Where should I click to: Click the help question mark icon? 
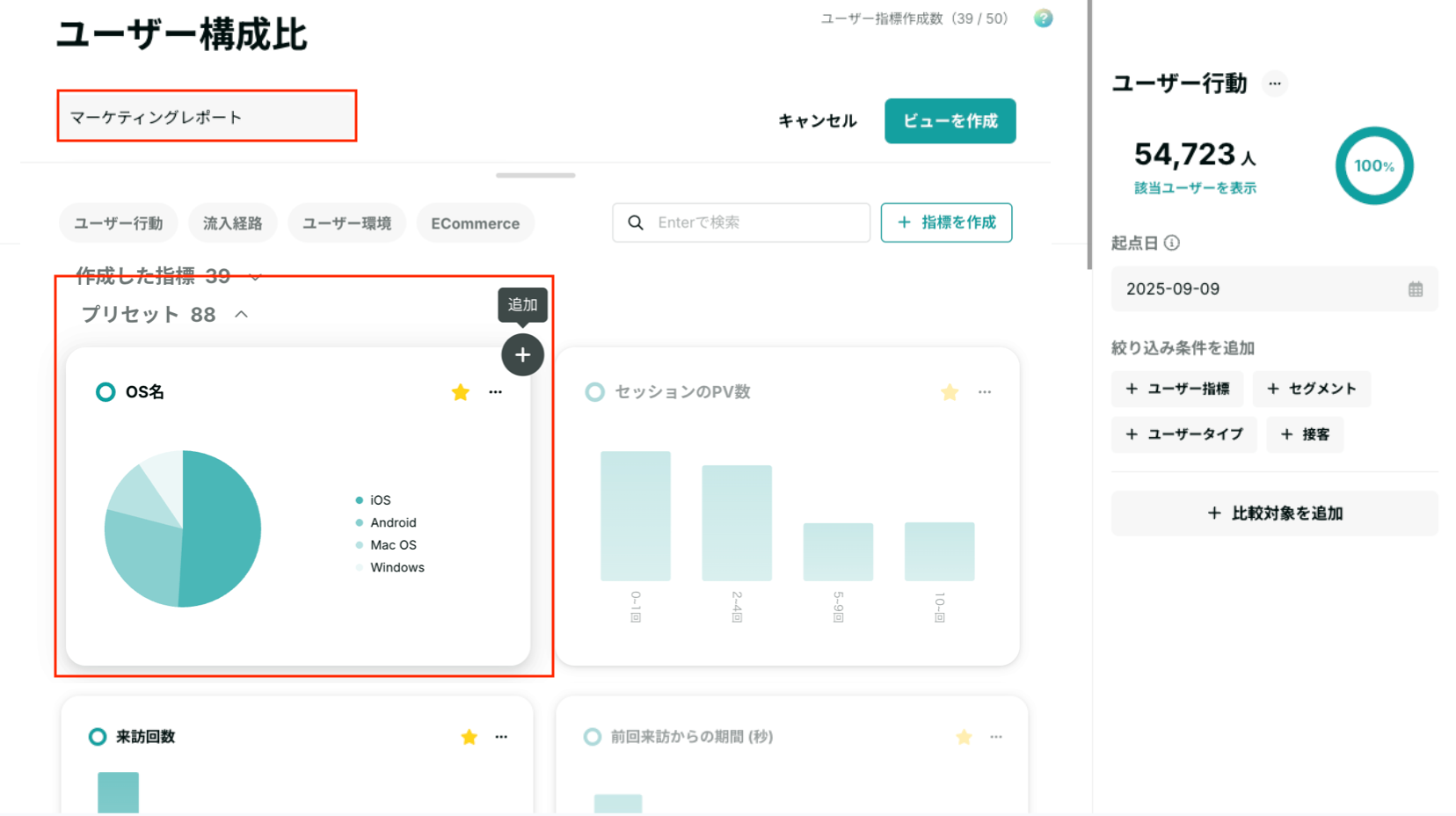click(1043, 18)
